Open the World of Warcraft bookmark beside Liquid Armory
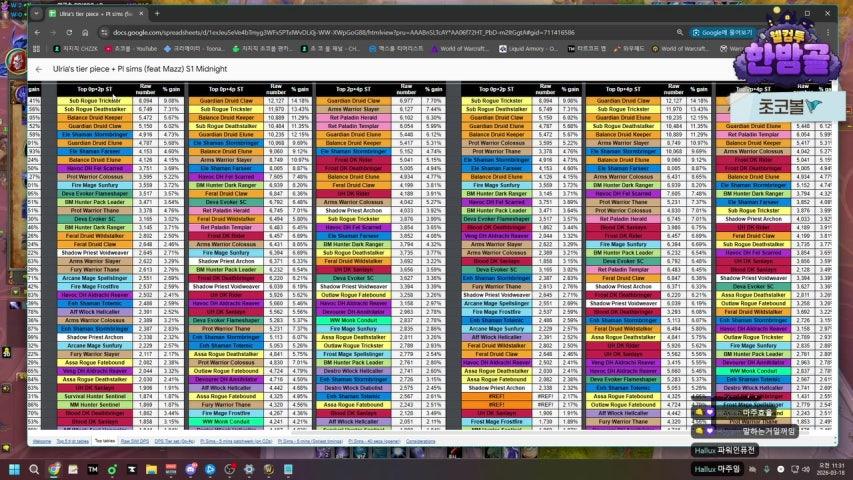The image size is (853, 480). (x=461, y=48)
